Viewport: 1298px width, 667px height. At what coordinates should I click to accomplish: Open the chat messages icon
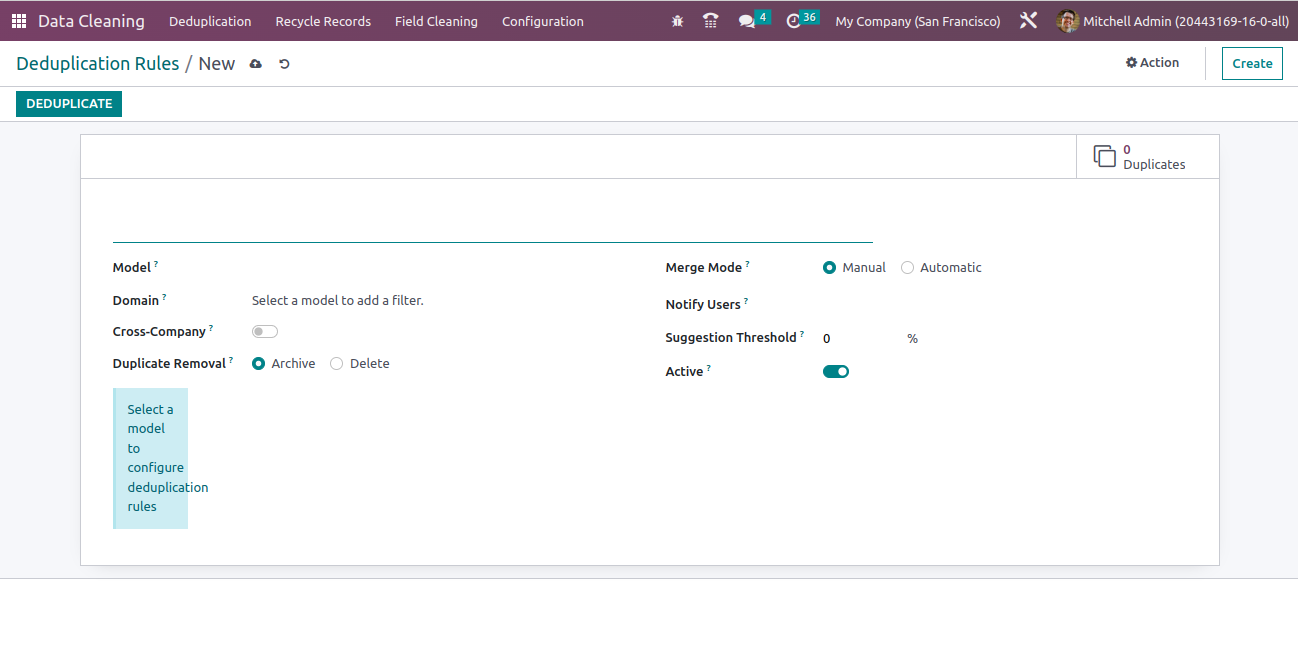tap(746, 21)
